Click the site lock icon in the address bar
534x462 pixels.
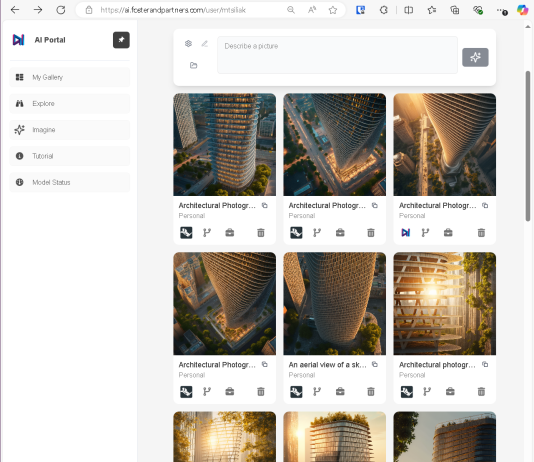[89, 10]
